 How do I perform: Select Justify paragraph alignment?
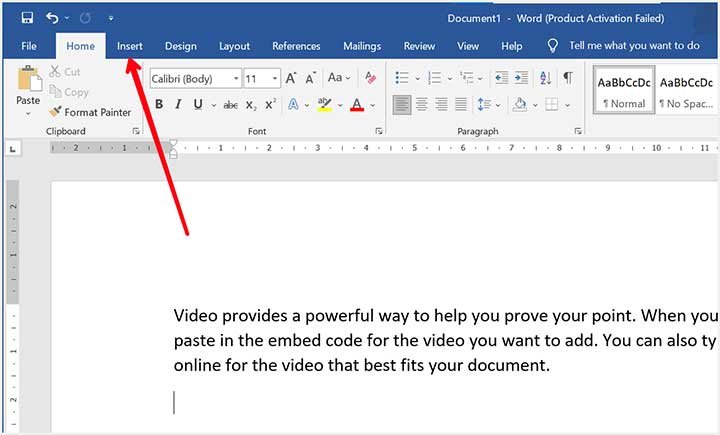coord(461,105)
